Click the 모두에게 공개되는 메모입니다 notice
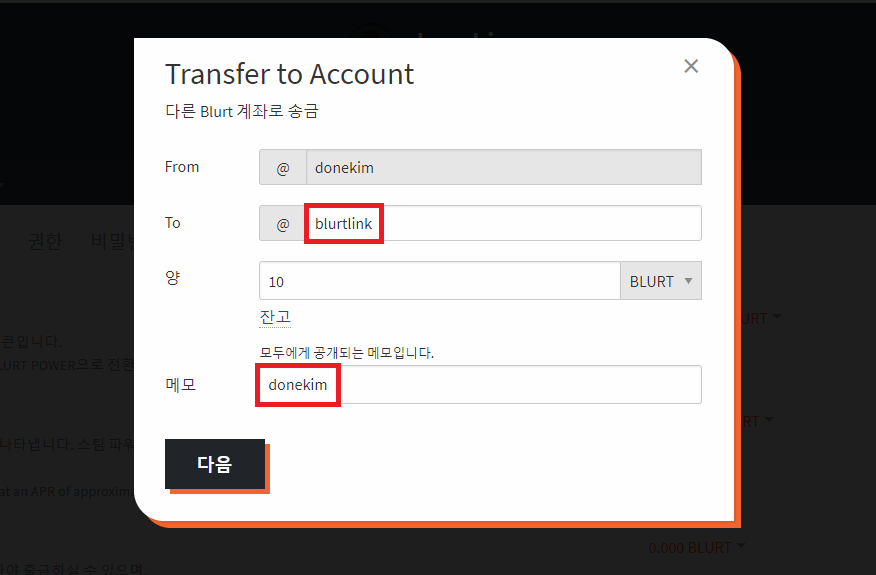This screenshot has height=575, width=876. [x=346, y=353]
